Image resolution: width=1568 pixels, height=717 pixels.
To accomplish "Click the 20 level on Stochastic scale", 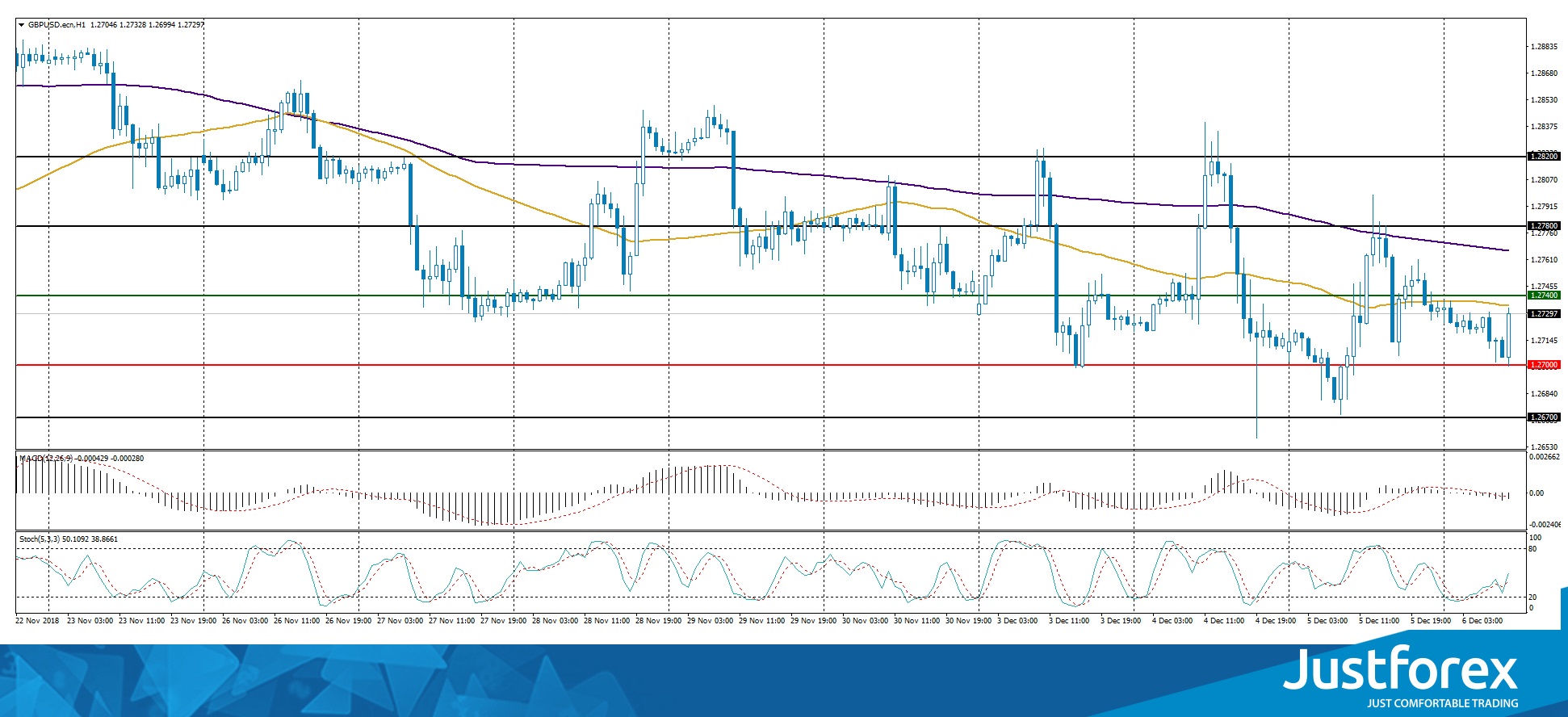I will coord(1532,597).
